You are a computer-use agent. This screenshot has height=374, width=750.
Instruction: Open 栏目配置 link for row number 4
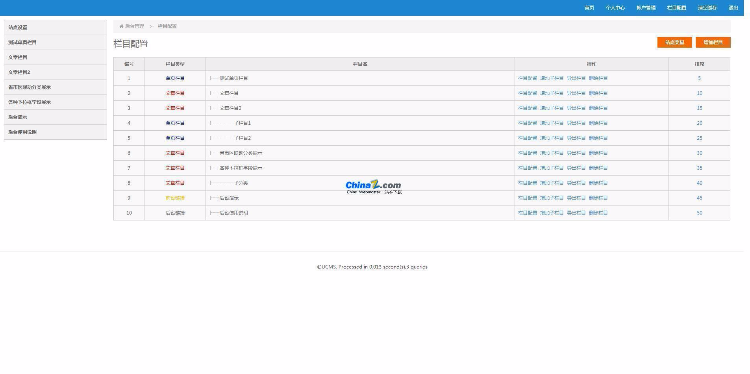tap(527, 123)
